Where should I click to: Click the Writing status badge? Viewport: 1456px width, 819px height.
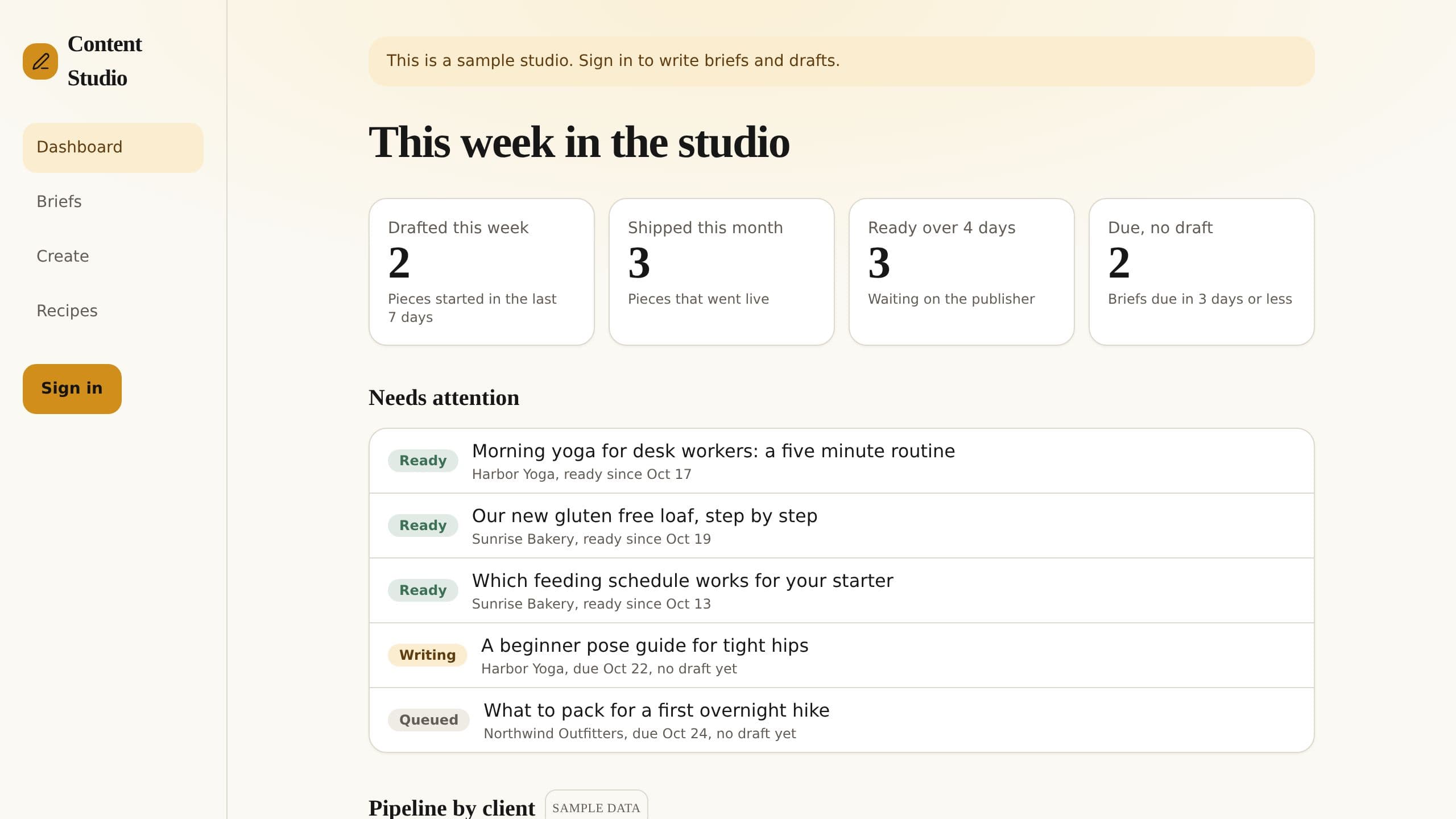pos(427,655)
